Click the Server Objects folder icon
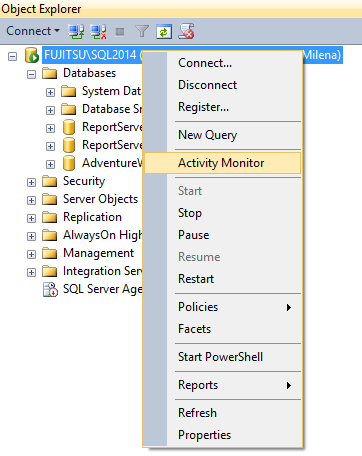This screenshot has width=362, height=456. 50,199
